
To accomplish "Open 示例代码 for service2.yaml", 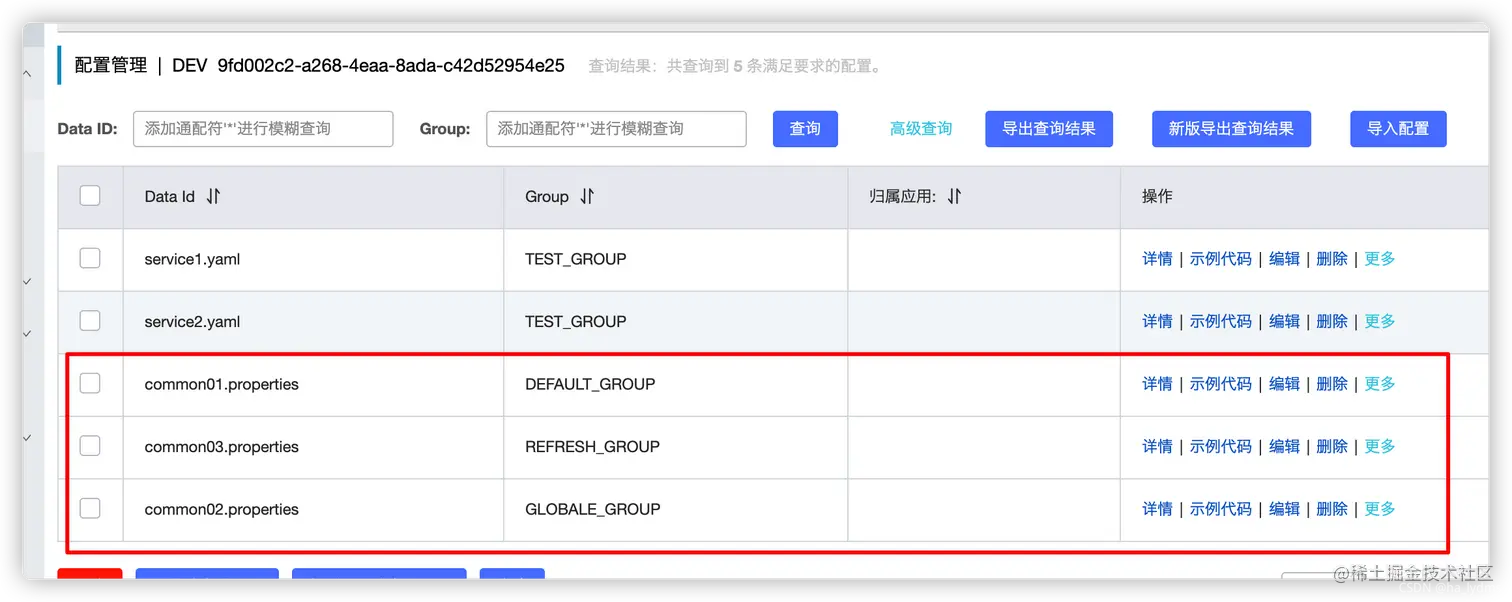I will click(1221, 321).
